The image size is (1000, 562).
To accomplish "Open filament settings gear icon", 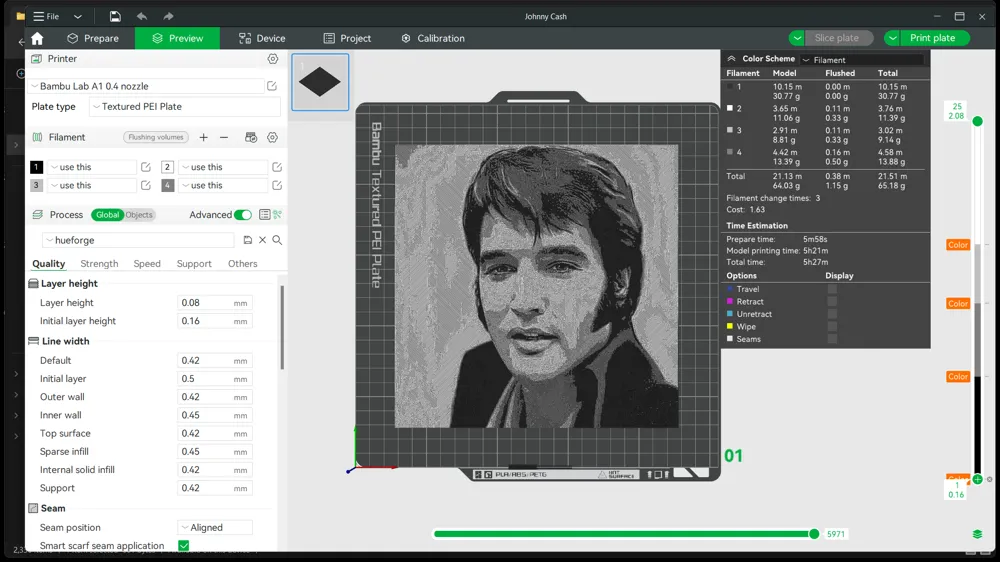I will click(x=272, y=137).
